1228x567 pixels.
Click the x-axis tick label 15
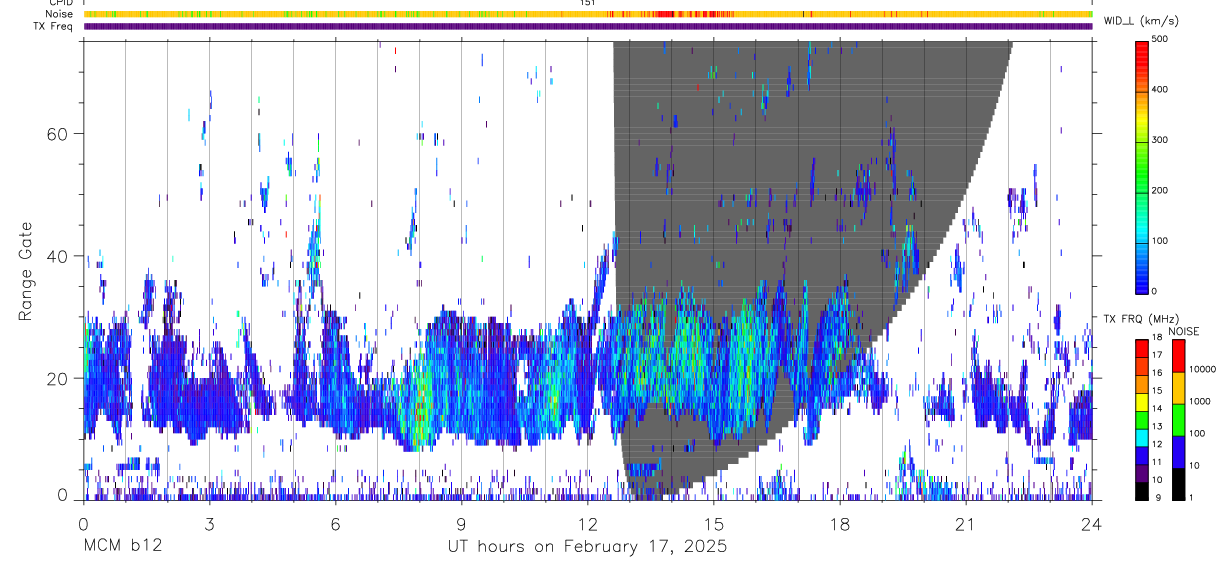pos(714,524)
